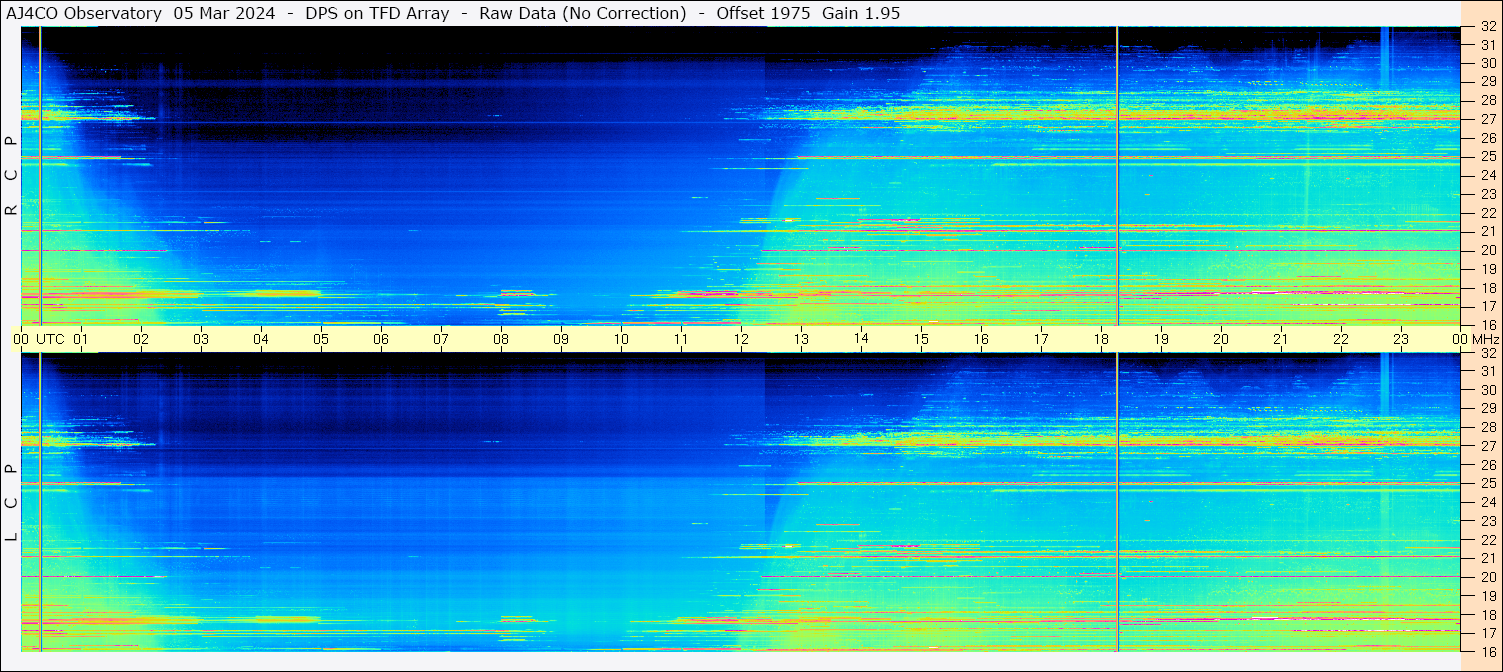The height and width of the screenshot is (672, 1503).
Task: Select hour "20" on the time axis
Action: pos(1221,339)
